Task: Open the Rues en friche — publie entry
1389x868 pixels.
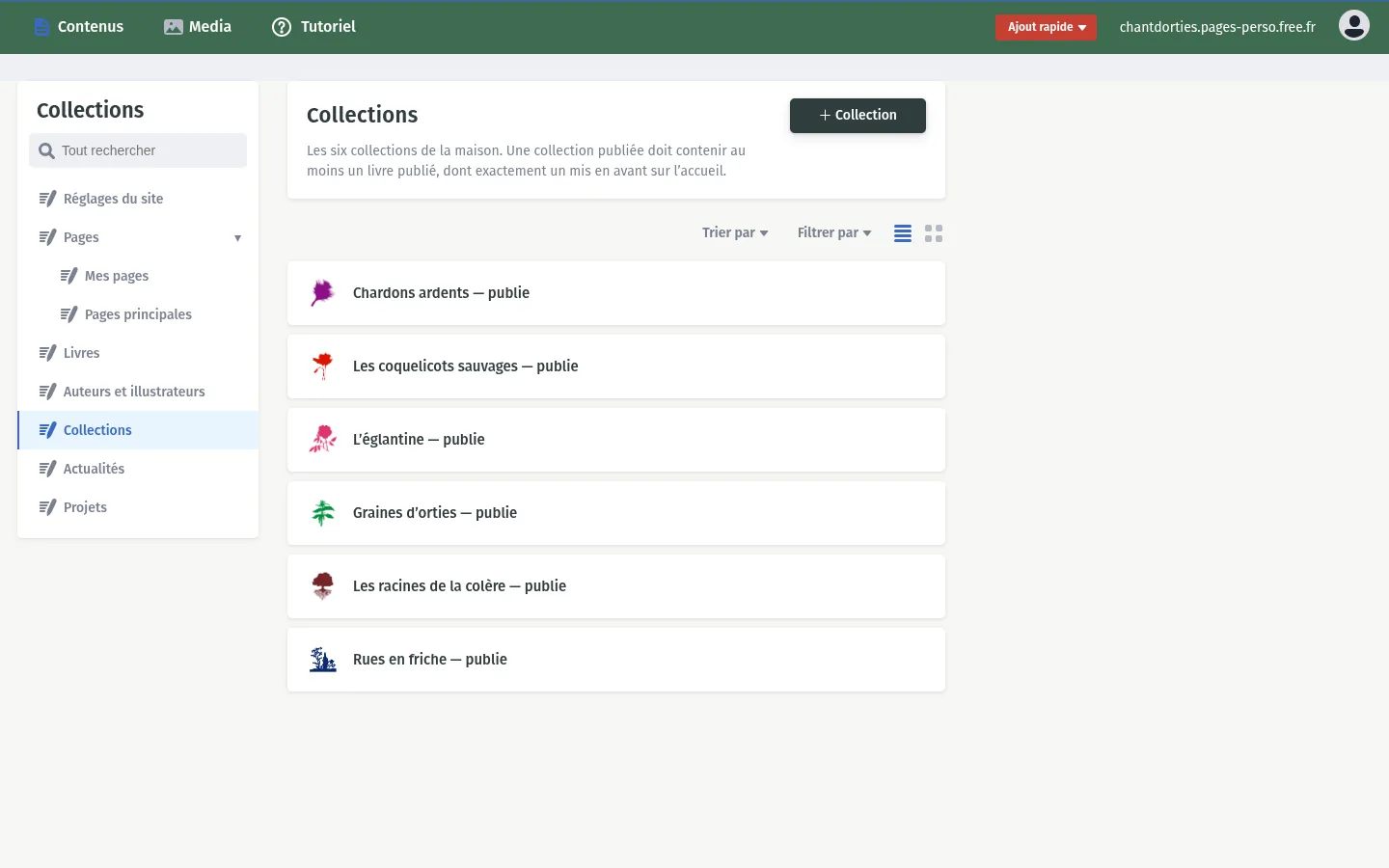Action: point(616,660)
